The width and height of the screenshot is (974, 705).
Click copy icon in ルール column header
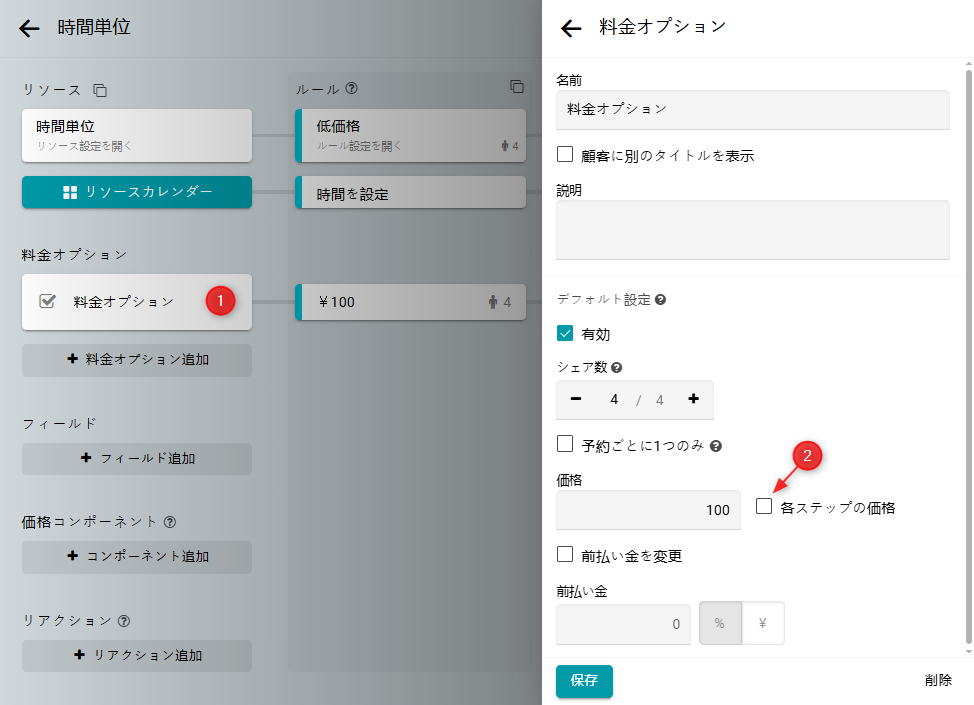(517, 86)
